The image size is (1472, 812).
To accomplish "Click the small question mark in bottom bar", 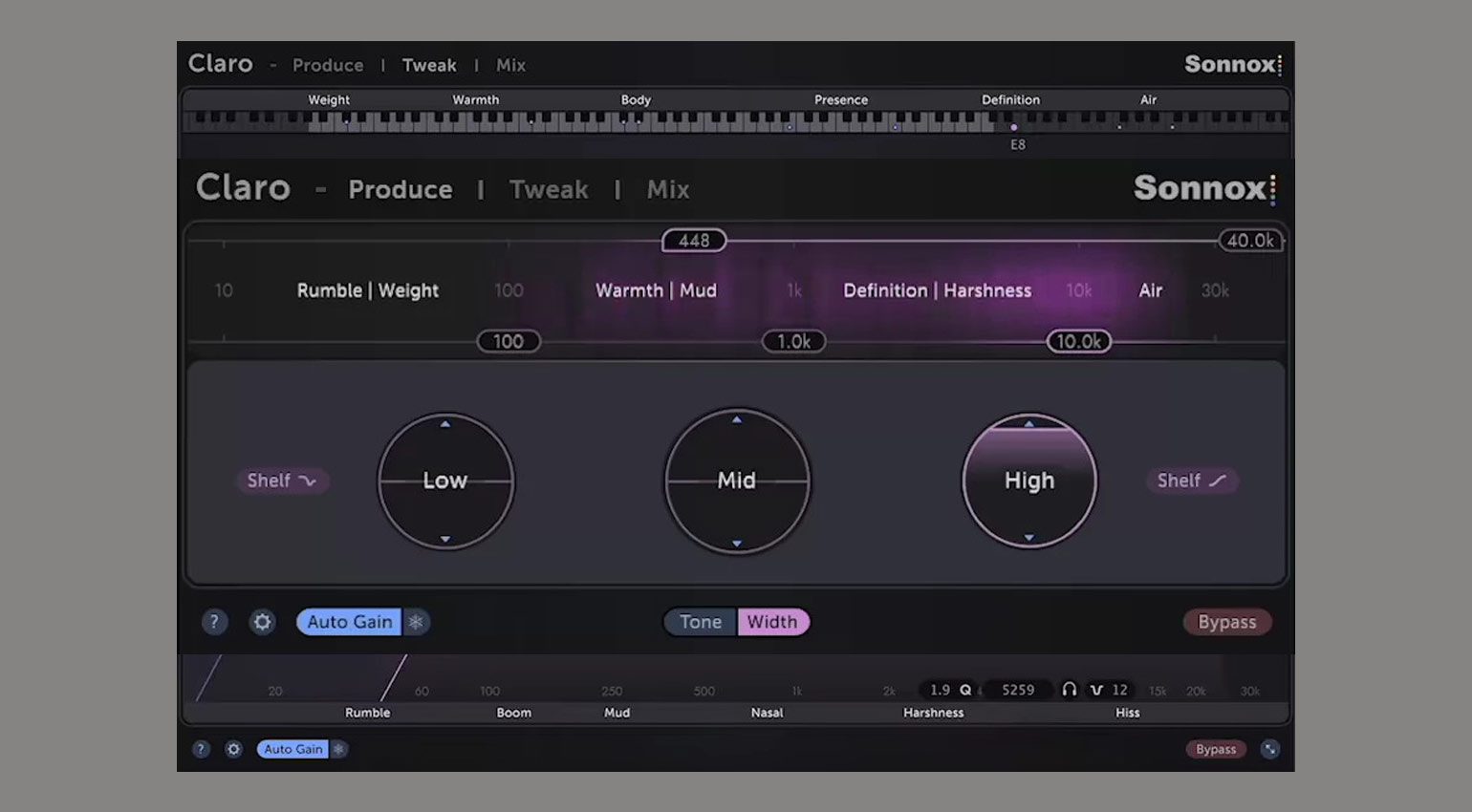I will pos(201,749).
